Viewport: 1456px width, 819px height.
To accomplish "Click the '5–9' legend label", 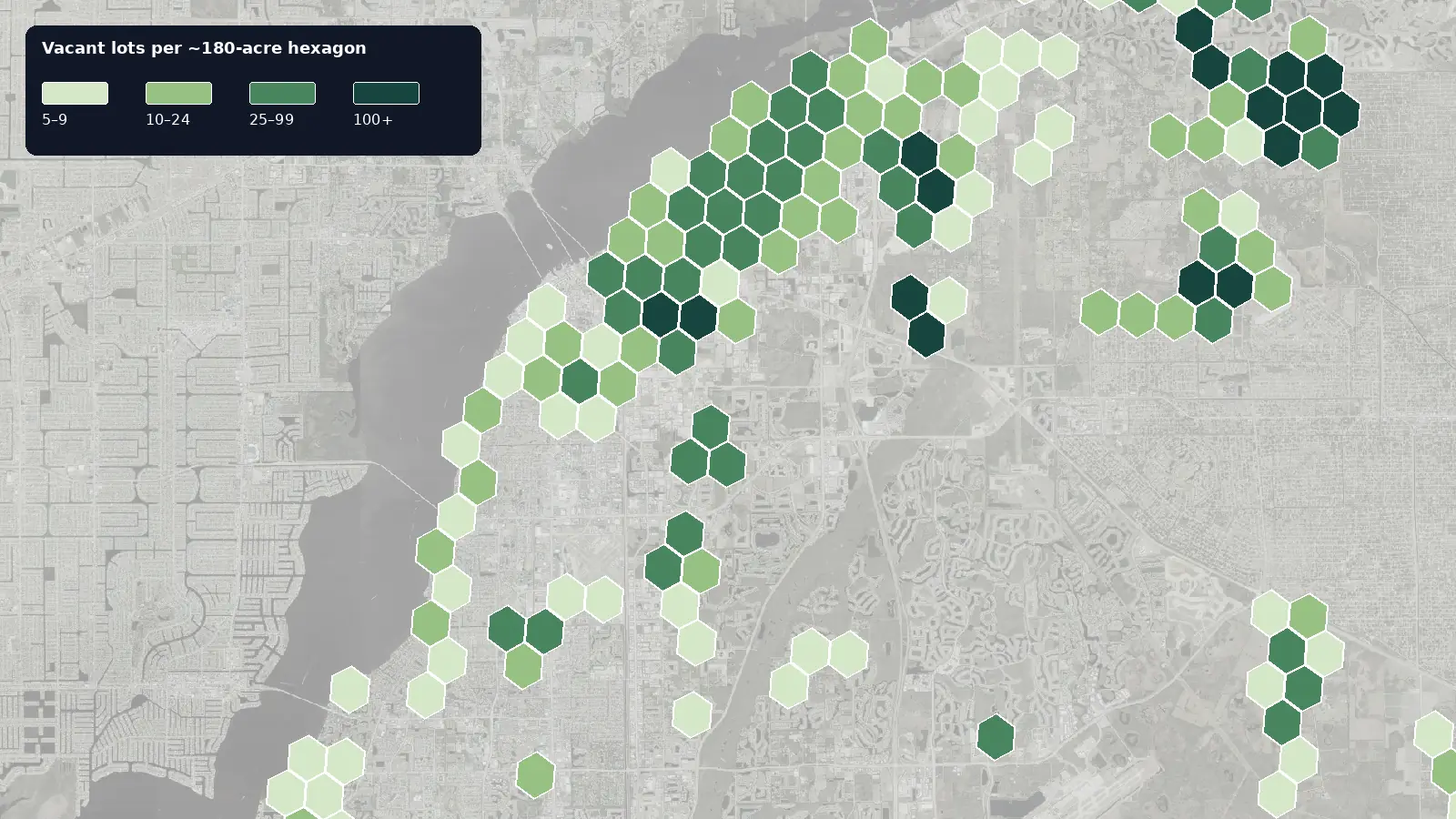I will point(55,119).
